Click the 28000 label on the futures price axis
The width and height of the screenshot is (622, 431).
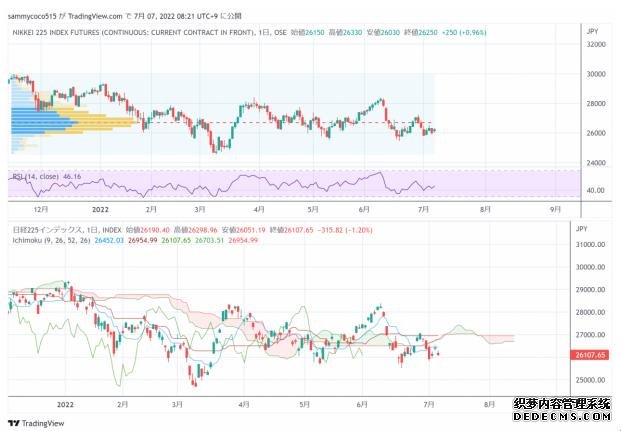[596, 103]
